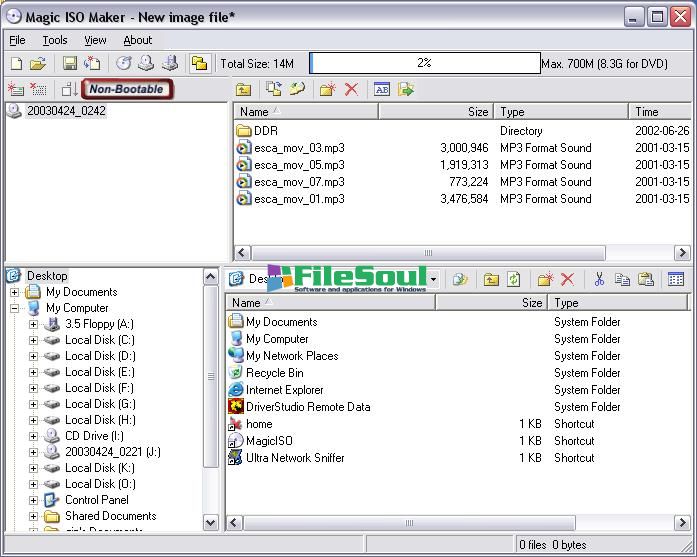
Task: Expand the My Documents tree node
Action: (15, 292)
